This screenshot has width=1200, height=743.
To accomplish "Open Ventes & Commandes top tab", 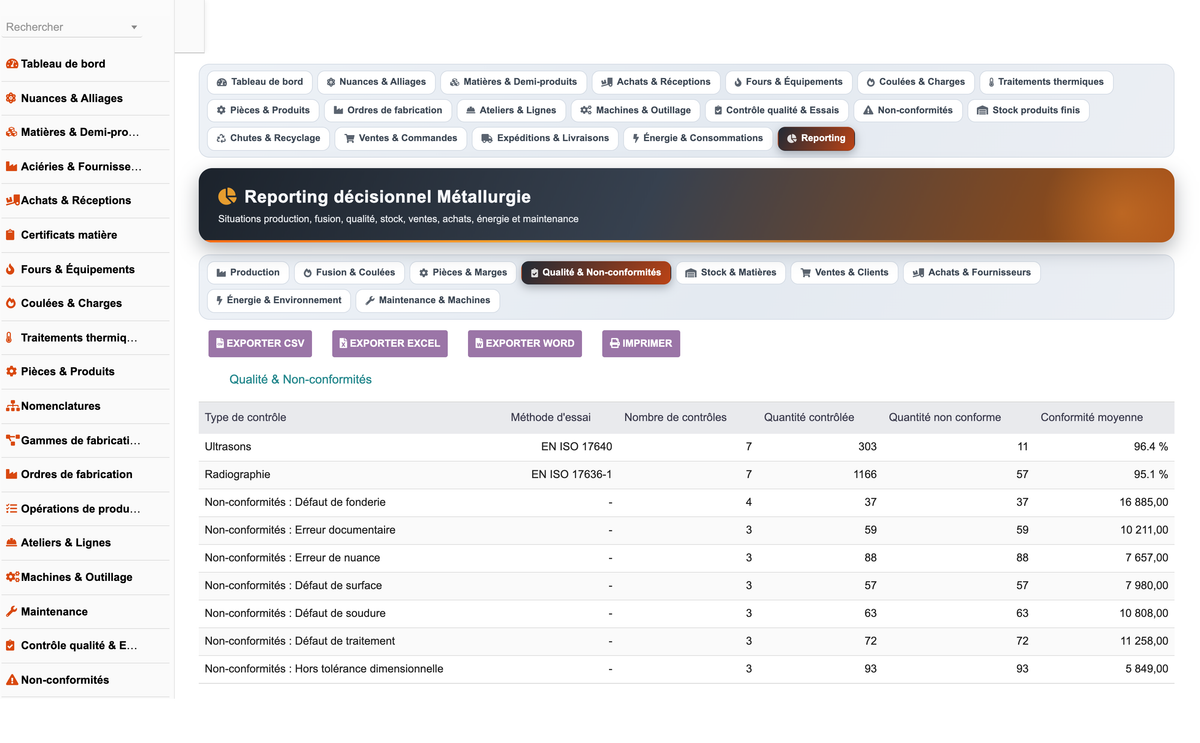I will 401,138.
